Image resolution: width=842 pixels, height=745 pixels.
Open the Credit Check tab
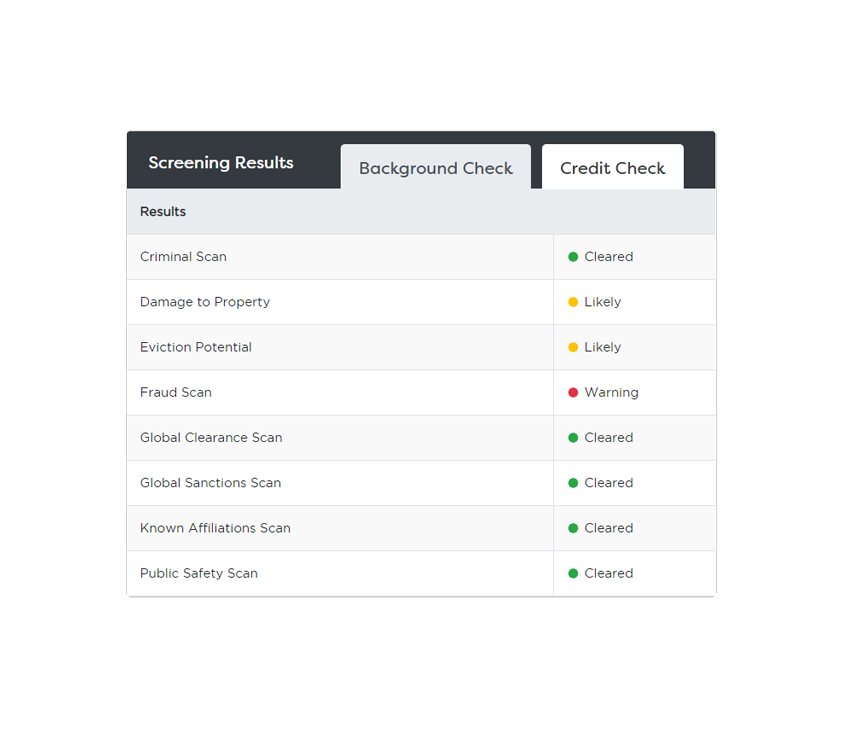click(x=612, y=168)
